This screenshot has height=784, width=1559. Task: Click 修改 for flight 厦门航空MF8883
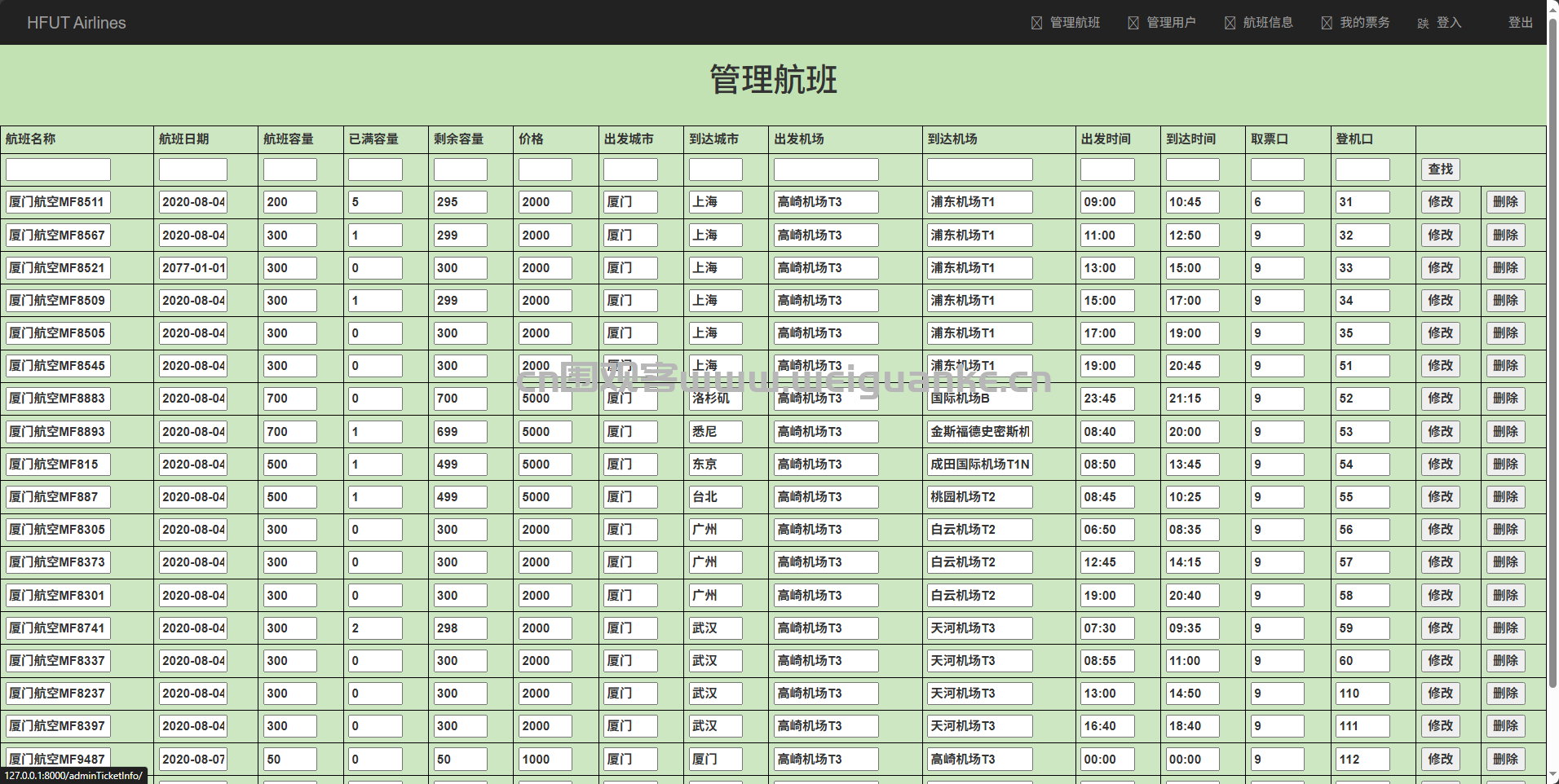click(x=1440, y=399)
